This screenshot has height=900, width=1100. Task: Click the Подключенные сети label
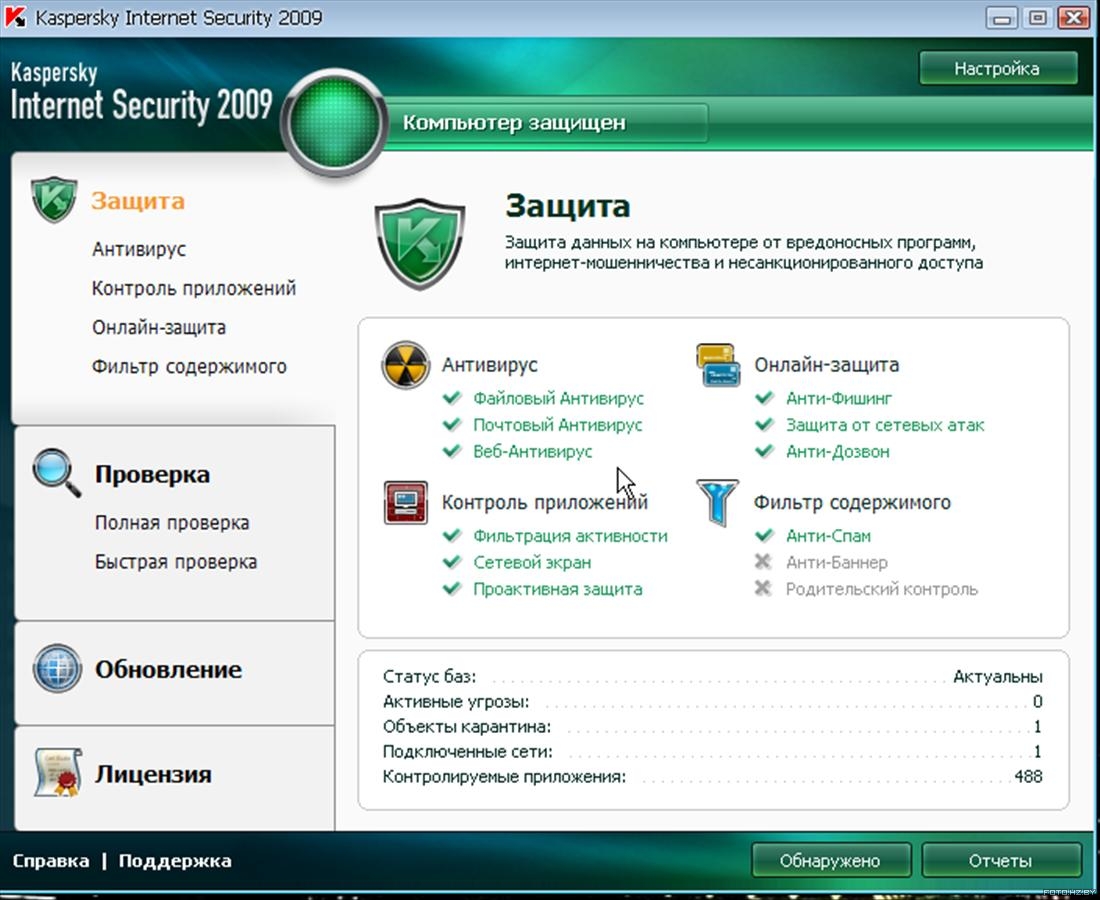[x=467, y=752]
